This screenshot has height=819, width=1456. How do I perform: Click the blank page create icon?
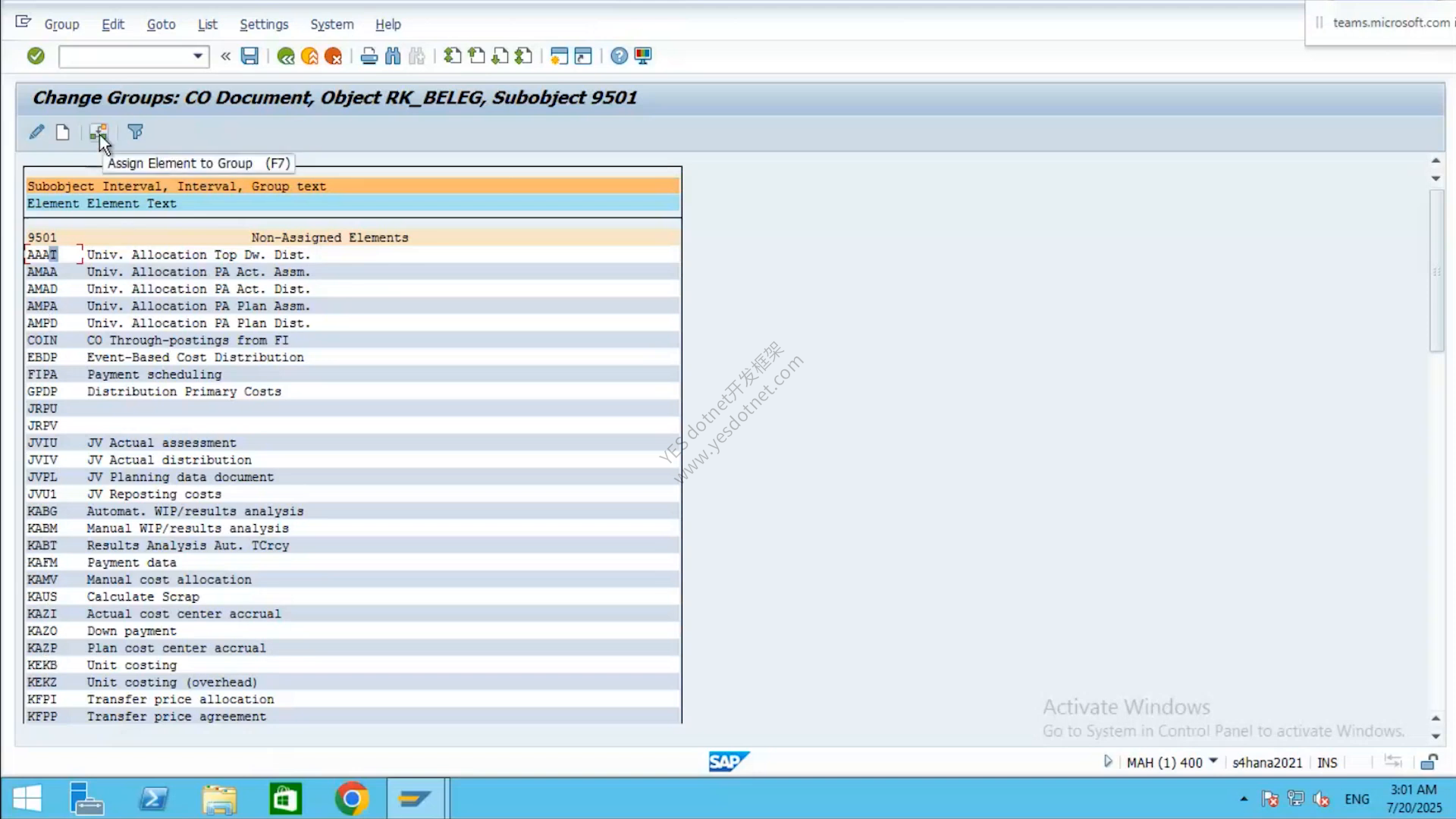pyautogui.click(x=63, y=132)
